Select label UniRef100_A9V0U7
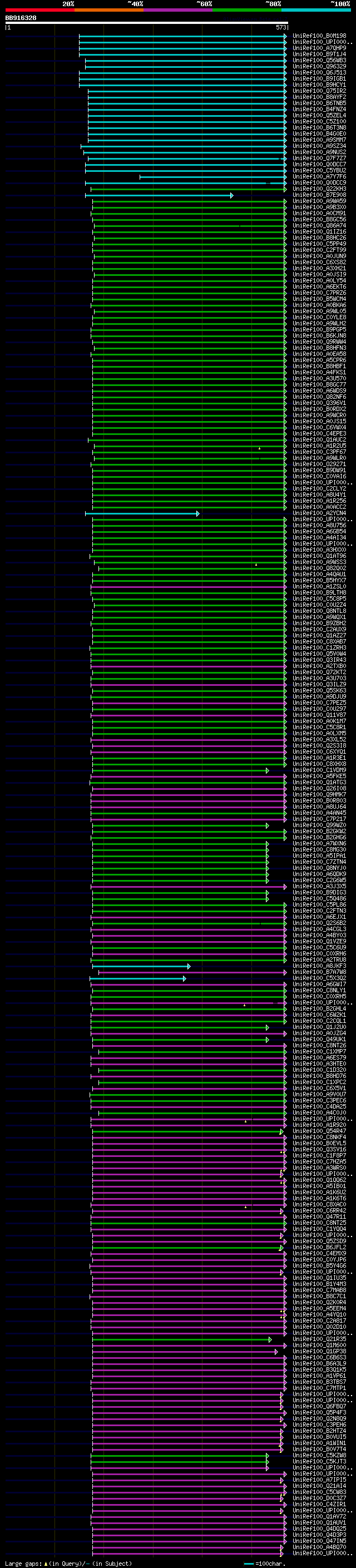This screenshot has width=356, height=1568. (319, 1095)
